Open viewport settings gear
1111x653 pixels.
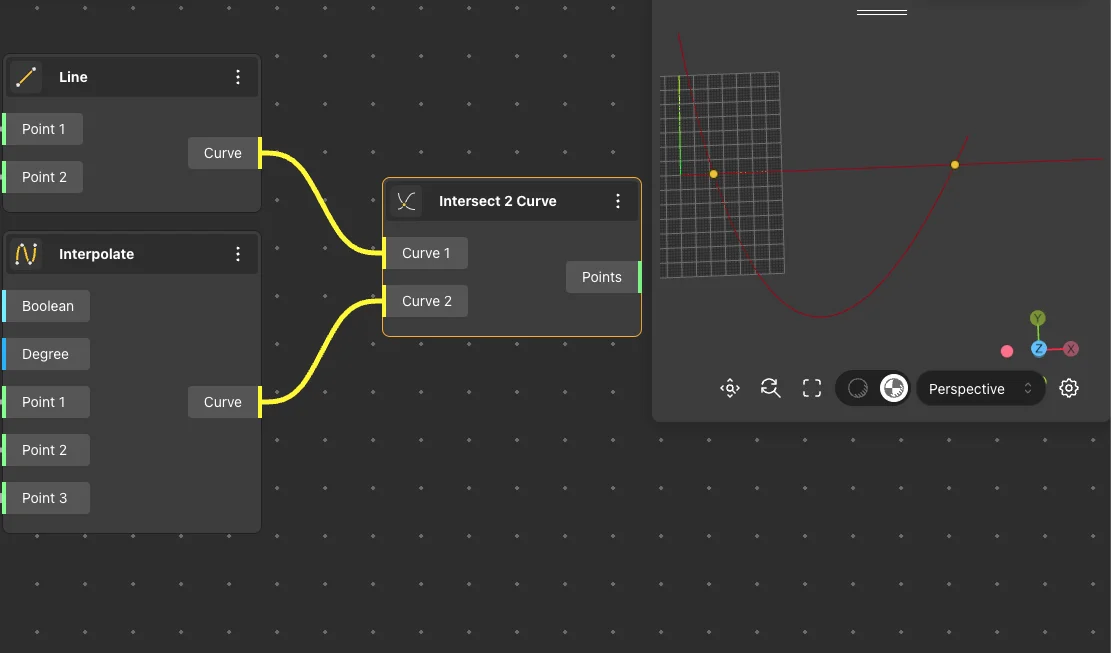tap(1069, 388)
